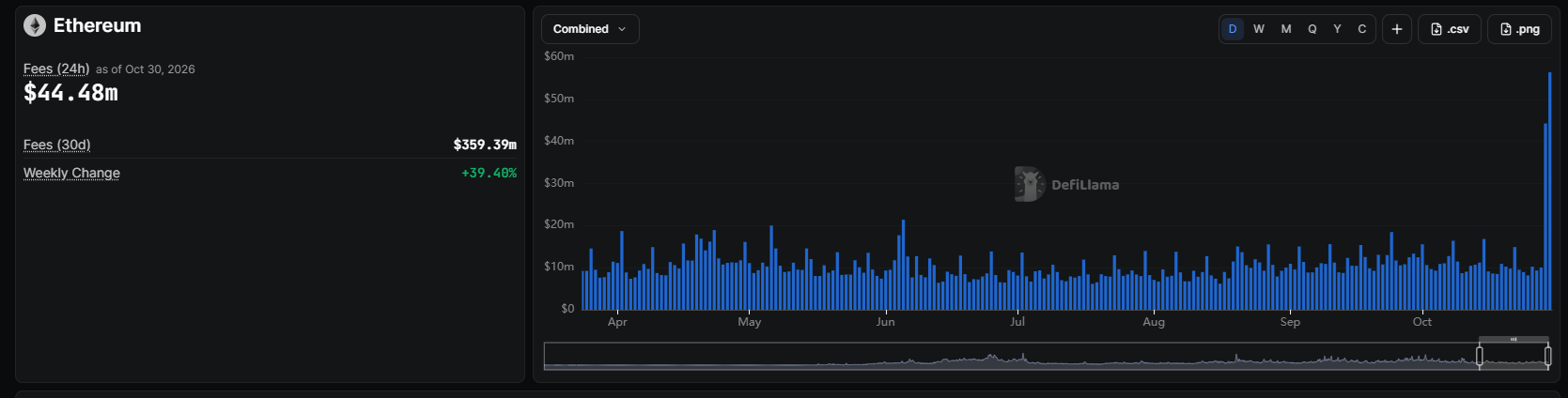Open the Combined chart type dropdown
This screenshot has width=1568, height=398.
[x=590, y=29]
